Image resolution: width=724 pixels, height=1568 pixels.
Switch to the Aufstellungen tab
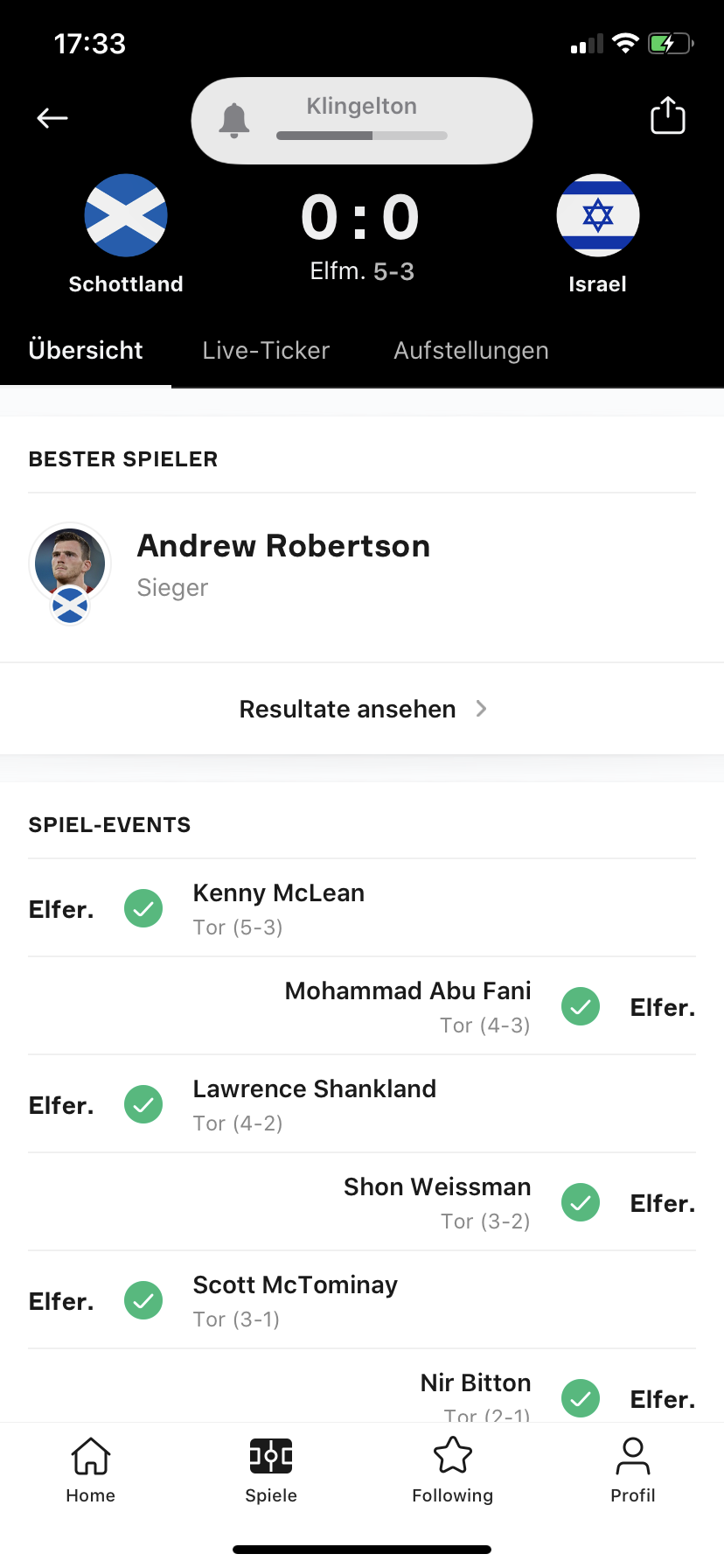[471, 350]
